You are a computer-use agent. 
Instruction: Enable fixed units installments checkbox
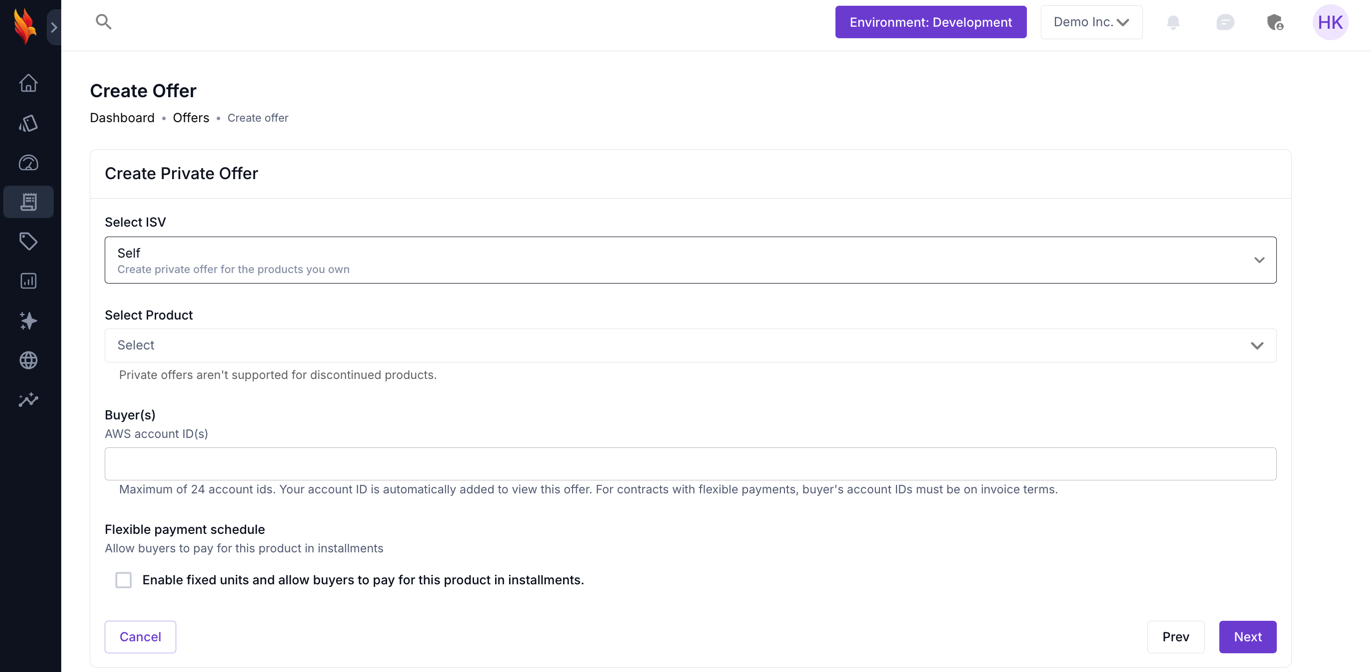click(x=124, y=580)
